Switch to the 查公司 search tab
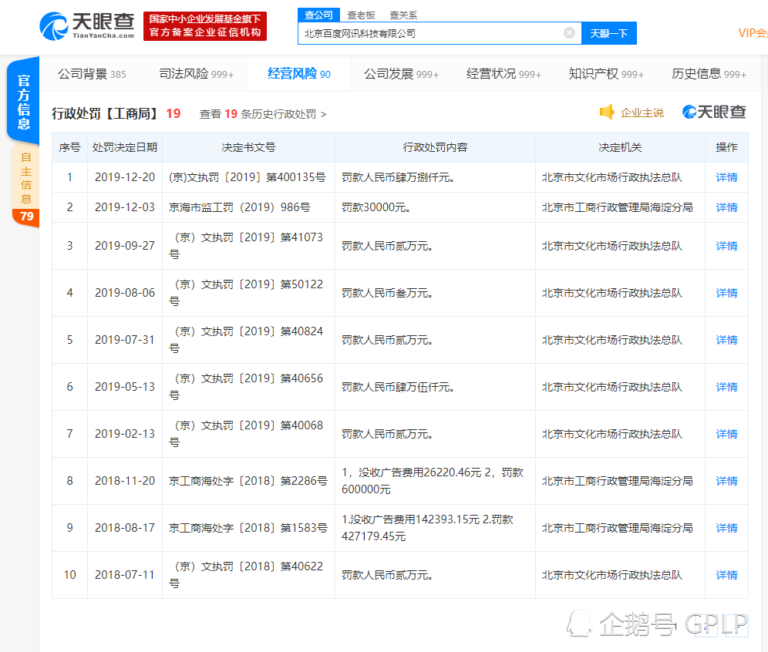 [x=318, y=15]
